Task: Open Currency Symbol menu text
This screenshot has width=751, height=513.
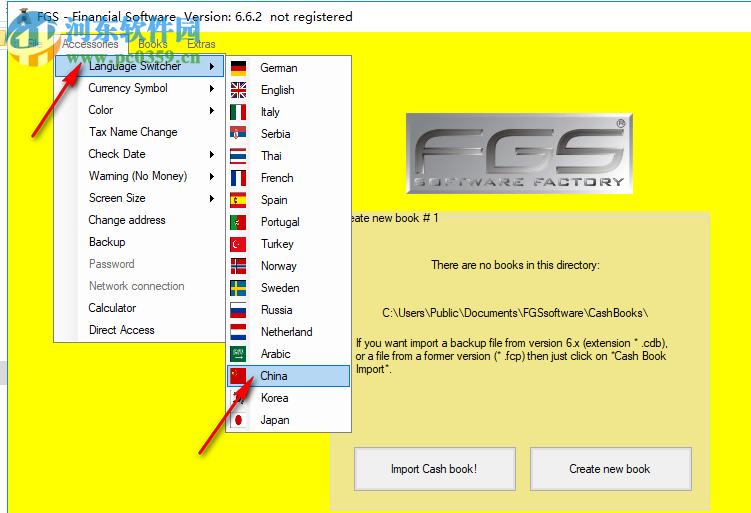Action: coord(128,88)
